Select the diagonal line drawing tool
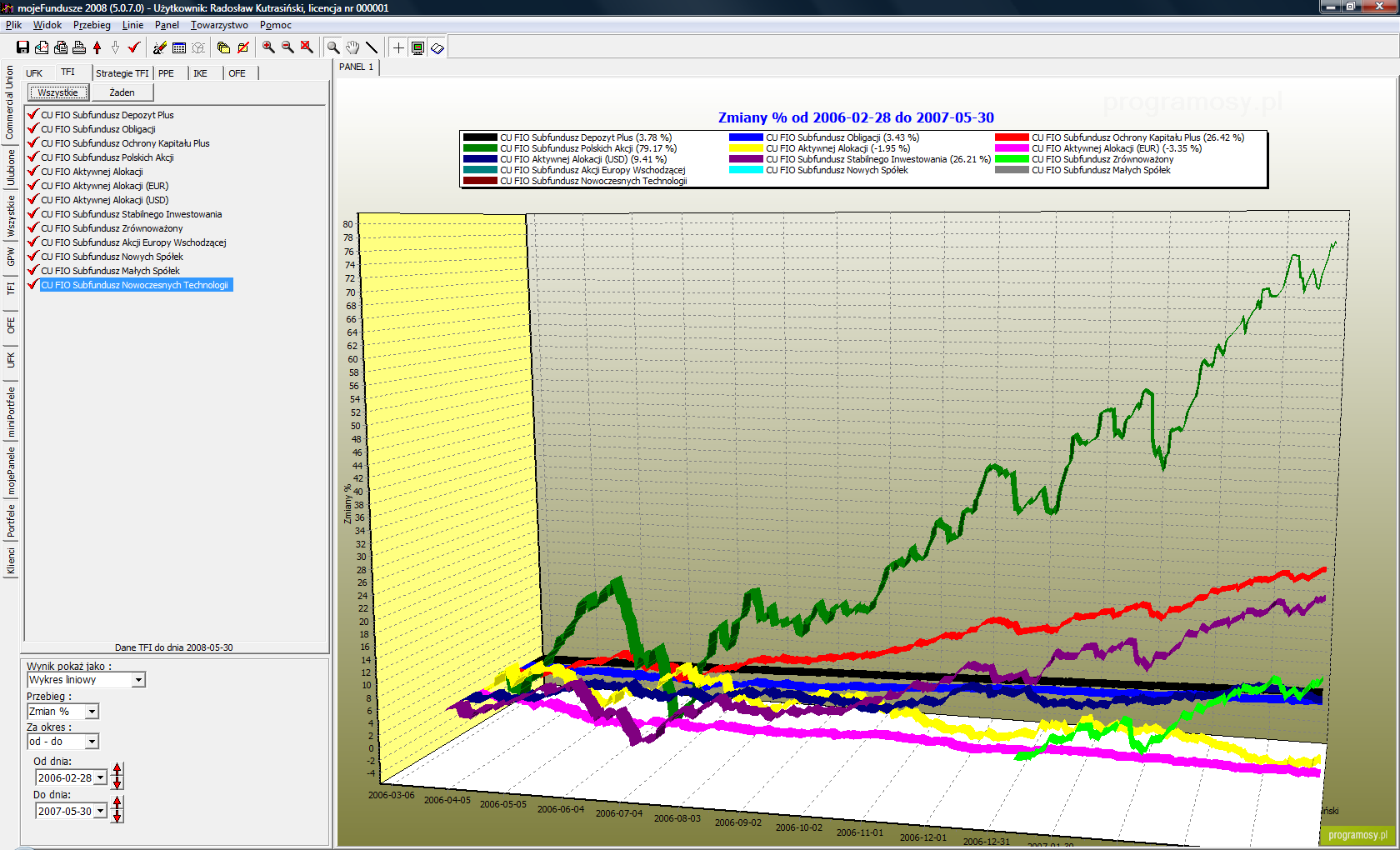 pyautogui.click(x=372, y=47)
